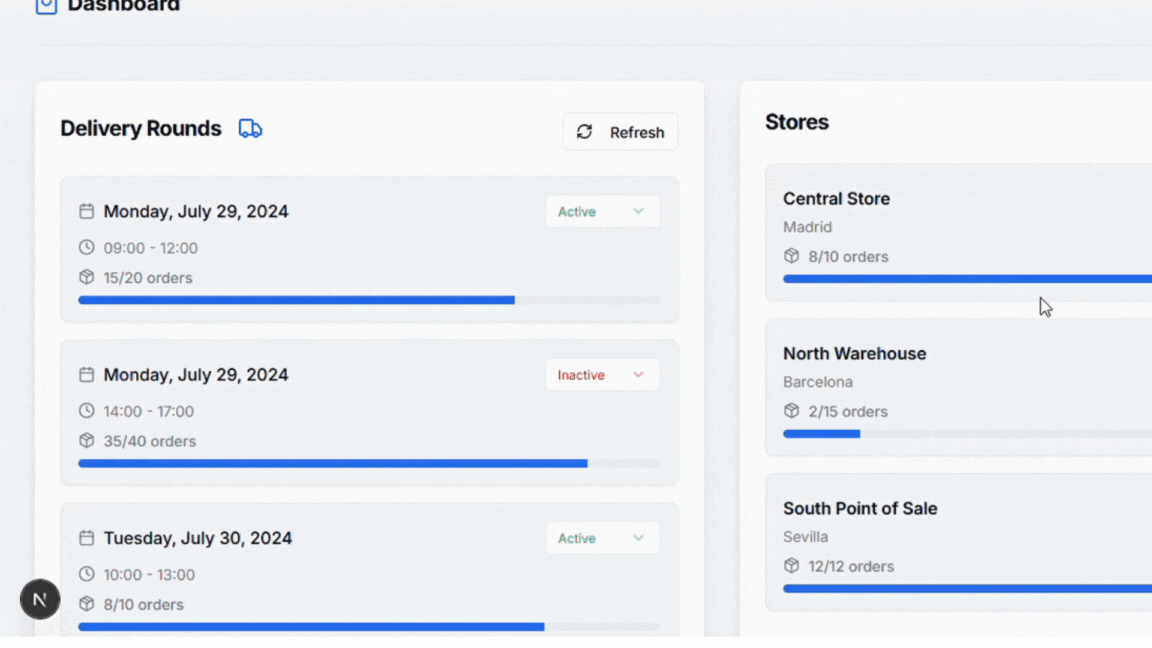Image resolution: width=1152 pixels, height=648 pixels.
Task: Click the 15/20 orders progress bar
Action: [370, 300]
